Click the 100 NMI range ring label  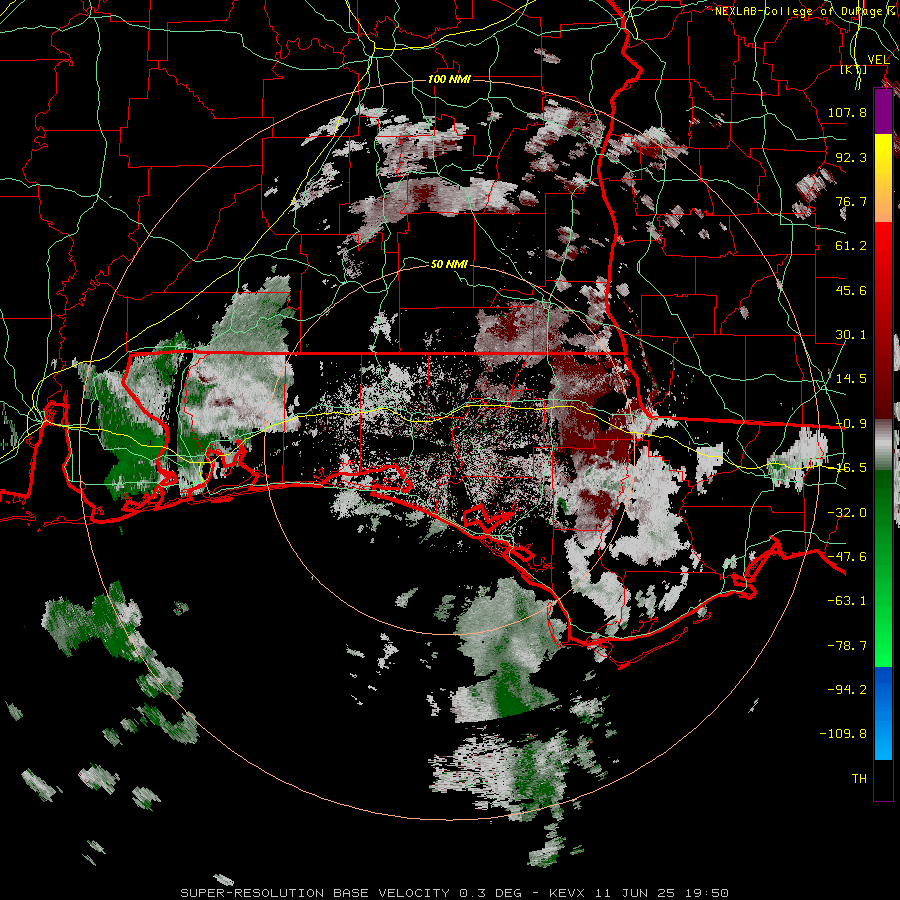point(449,79)
